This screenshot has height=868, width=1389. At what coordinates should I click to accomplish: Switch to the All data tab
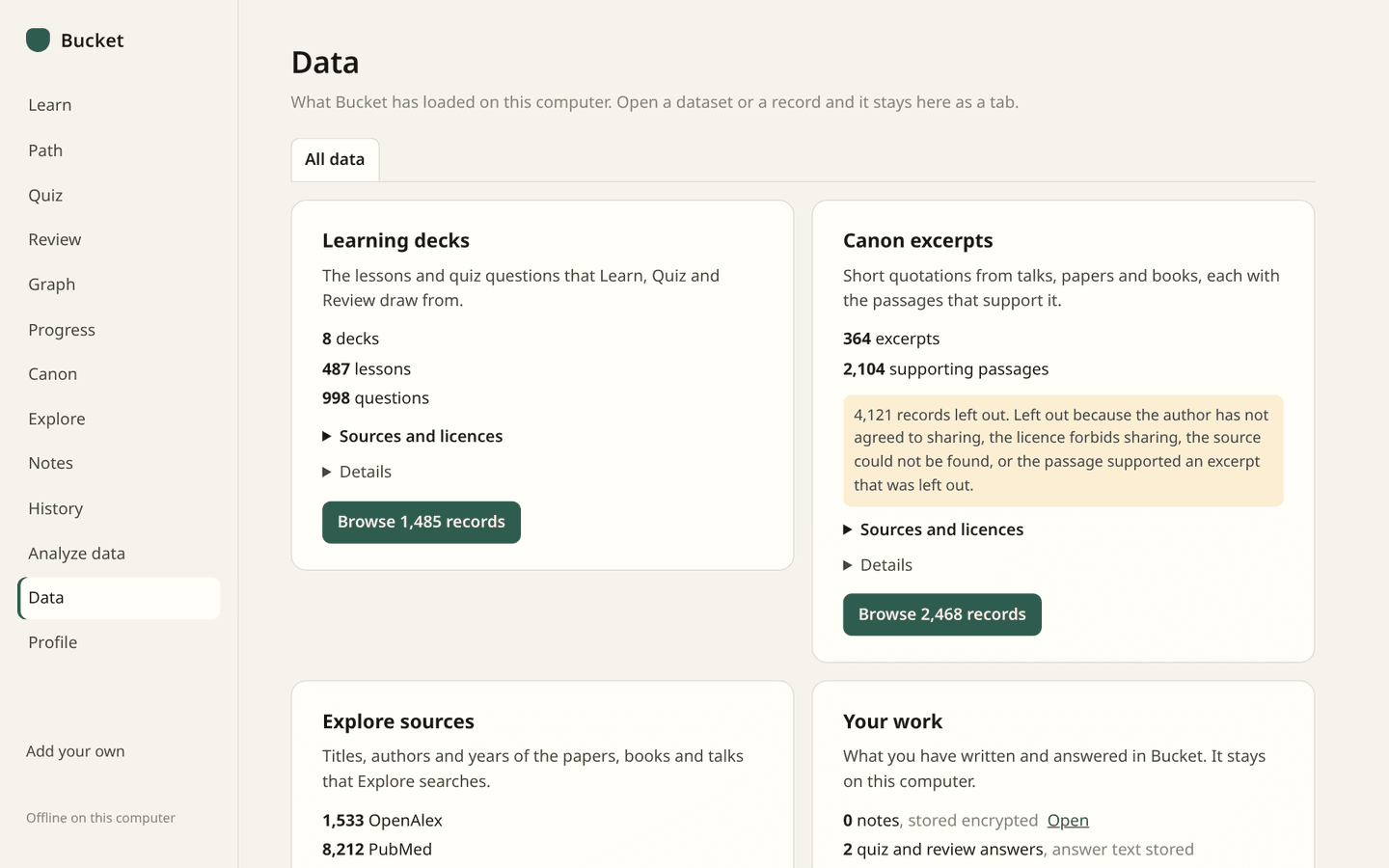point(335,159)
